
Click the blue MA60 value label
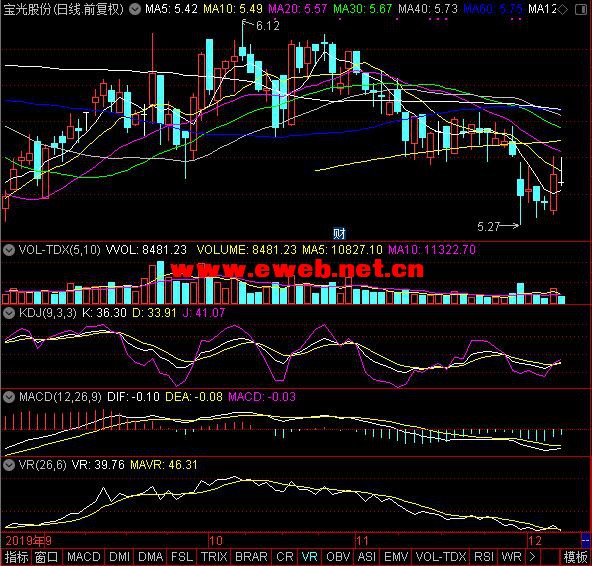click(x=493, y=9)
